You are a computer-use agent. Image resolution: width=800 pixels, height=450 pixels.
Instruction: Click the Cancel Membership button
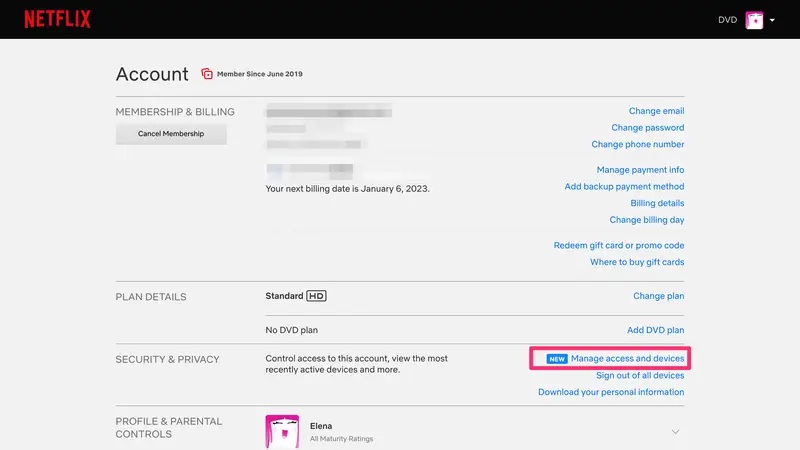pos(171,134)
